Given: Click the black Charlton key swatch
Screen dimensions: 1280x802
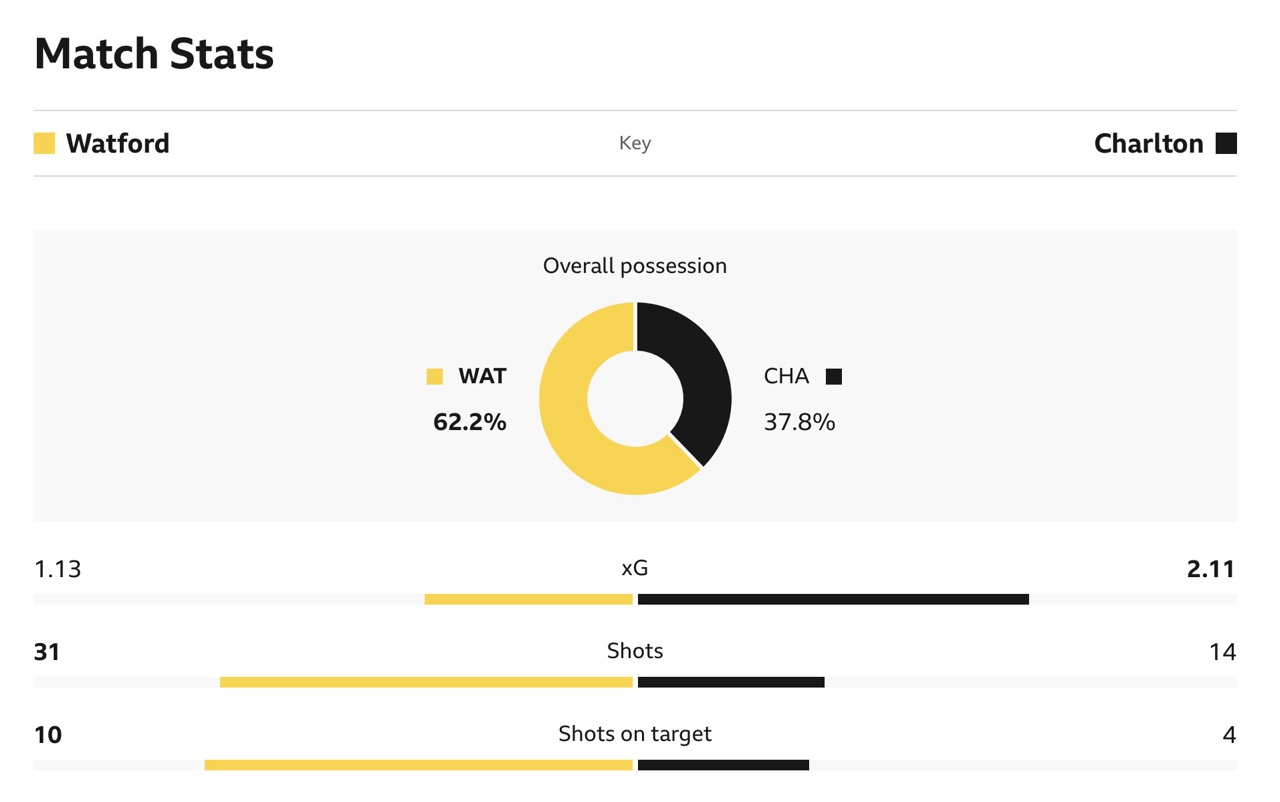Looking at the screenshot, I should (x=1226, y=143).
